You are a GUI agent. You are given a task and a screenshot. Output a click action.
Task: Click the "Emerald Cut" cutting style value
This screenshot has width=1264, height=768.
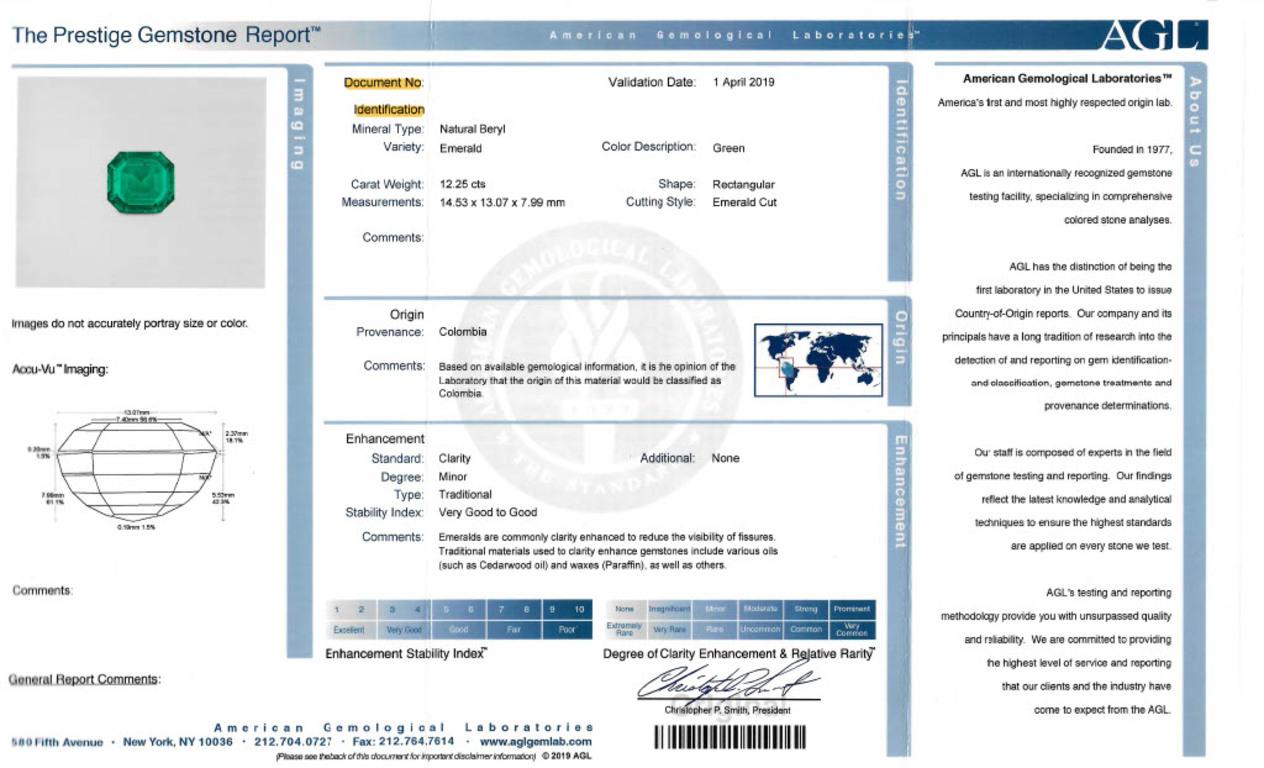744,202
